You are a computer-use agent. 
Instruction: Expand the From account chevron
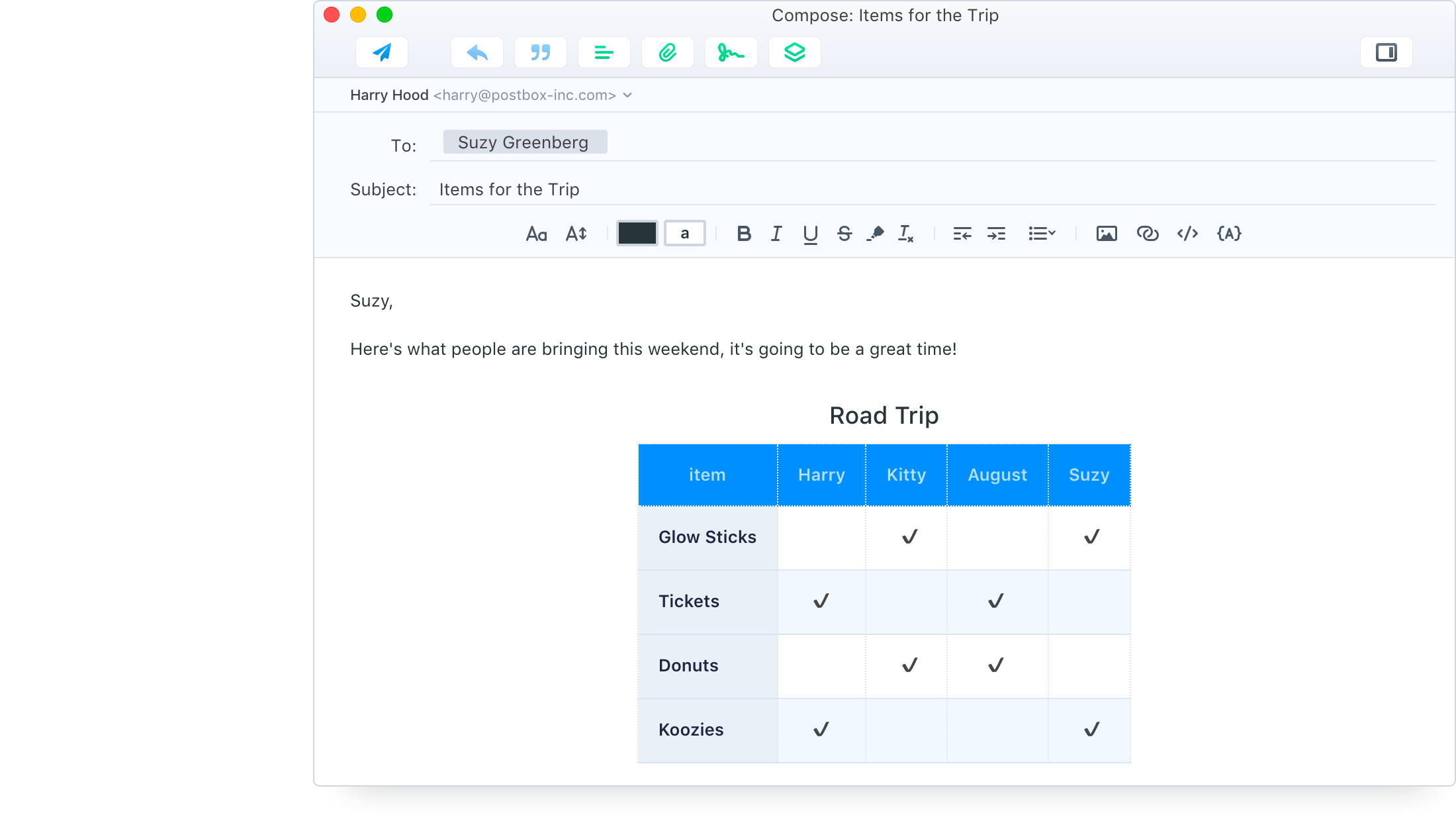coord(627,95)
